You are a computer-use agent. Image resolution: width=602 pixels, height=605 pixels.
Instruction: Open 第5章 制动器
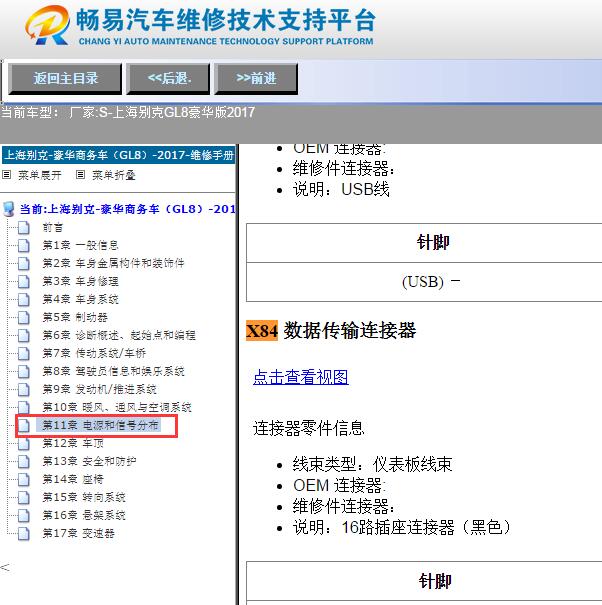[x=75, y=317]
